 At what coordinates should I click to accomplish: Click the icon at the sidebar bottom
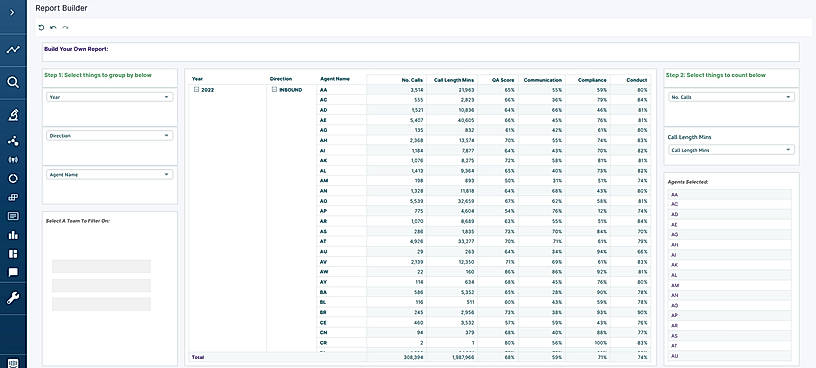coord(13,363)
